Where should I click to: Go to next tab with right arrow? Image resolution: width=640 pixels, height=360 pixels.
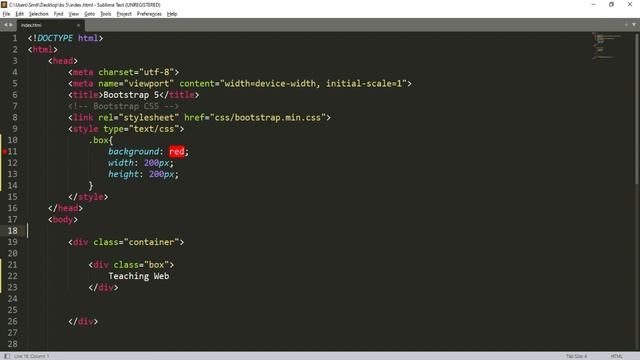[11, 25]
